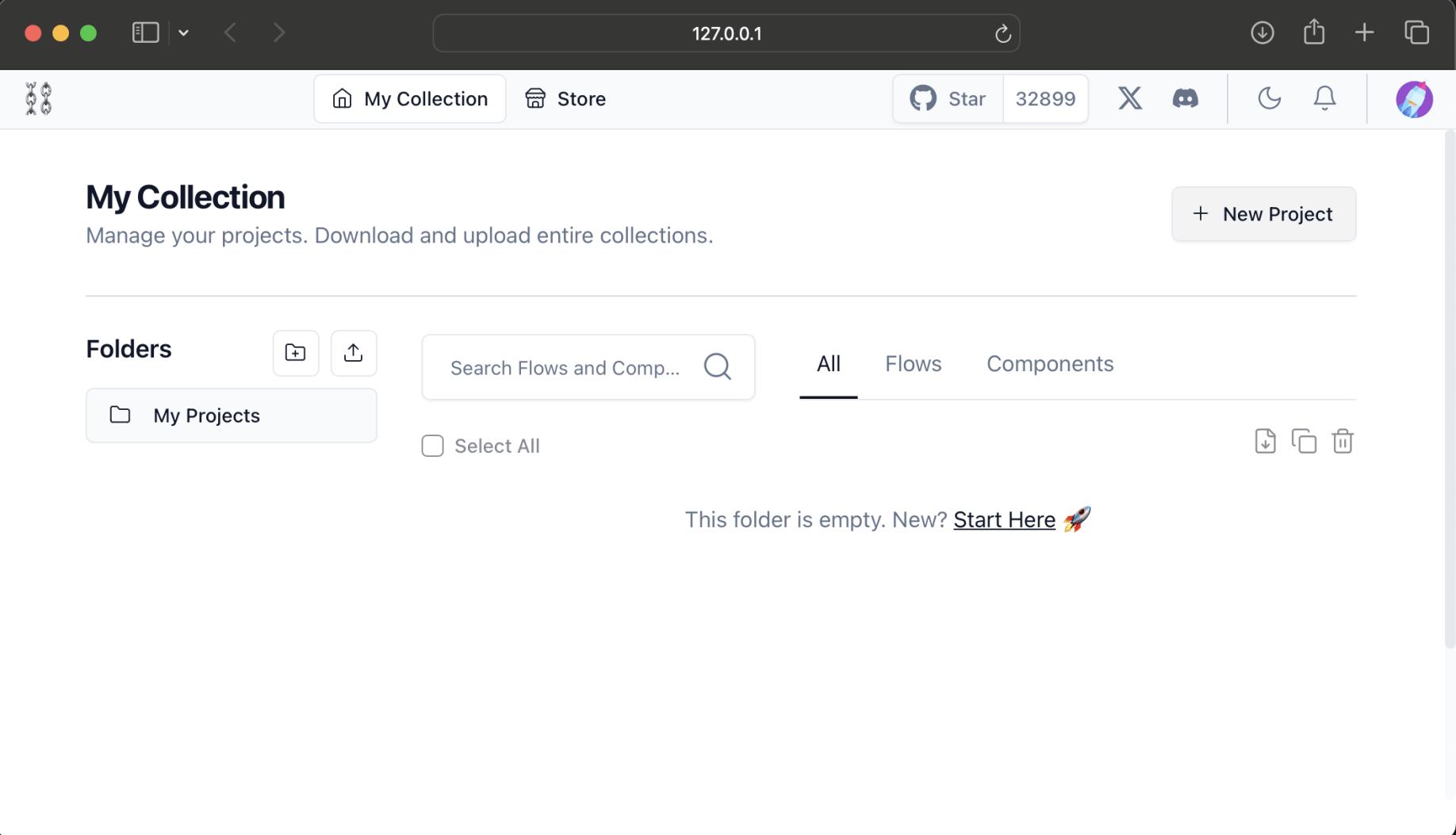Open the X (Twitter) link icon
The width and height of the screenshot is (1456, 835).
[x=1130, y=98]
